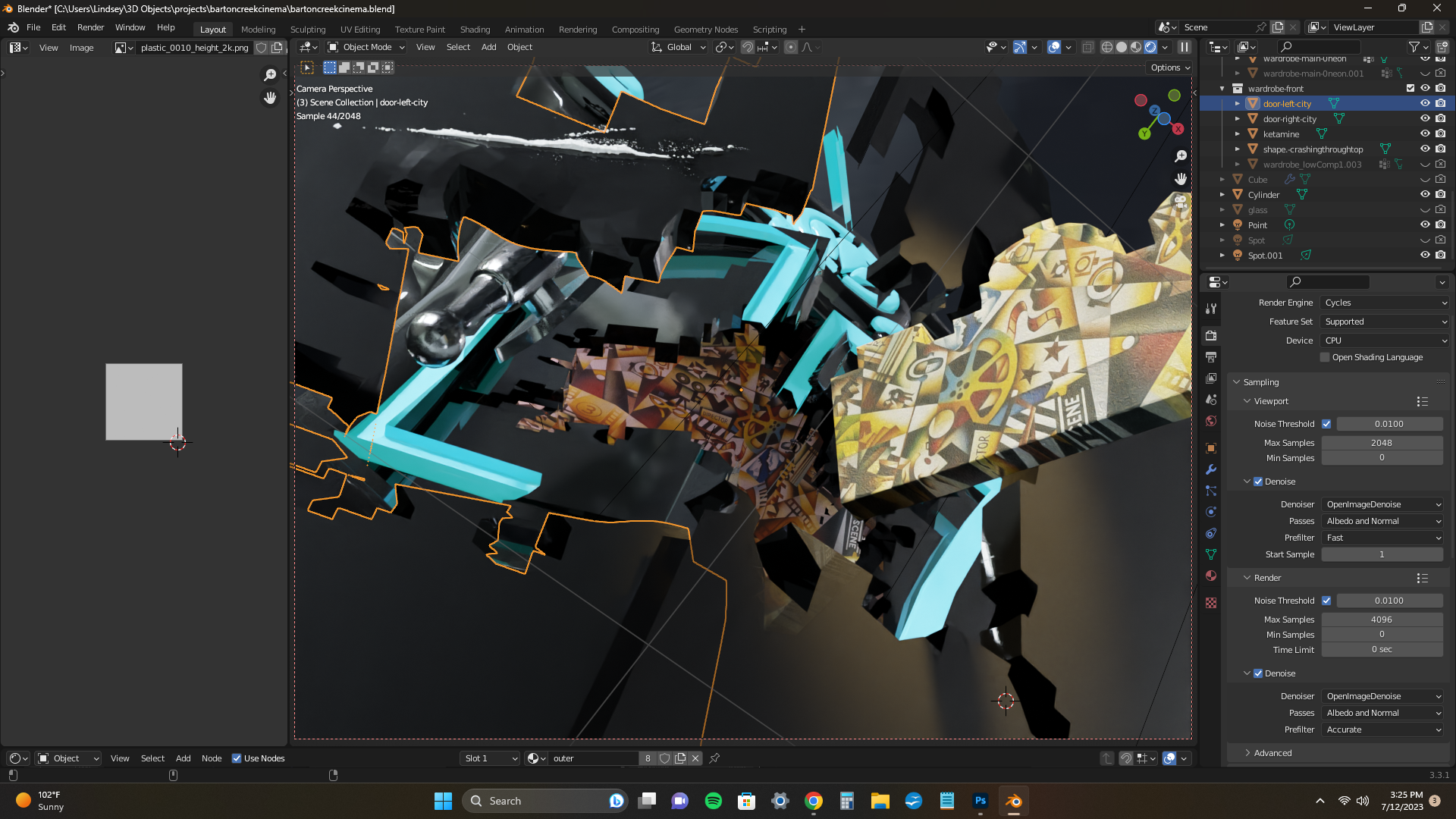Open the Object Data properties tab
The height and width of the screenshot is (819, 1456).
[1211, 554]
